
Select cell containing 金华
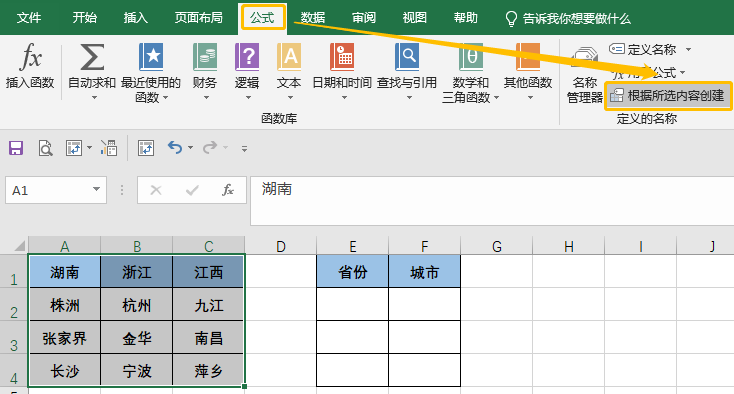(137, 337)
